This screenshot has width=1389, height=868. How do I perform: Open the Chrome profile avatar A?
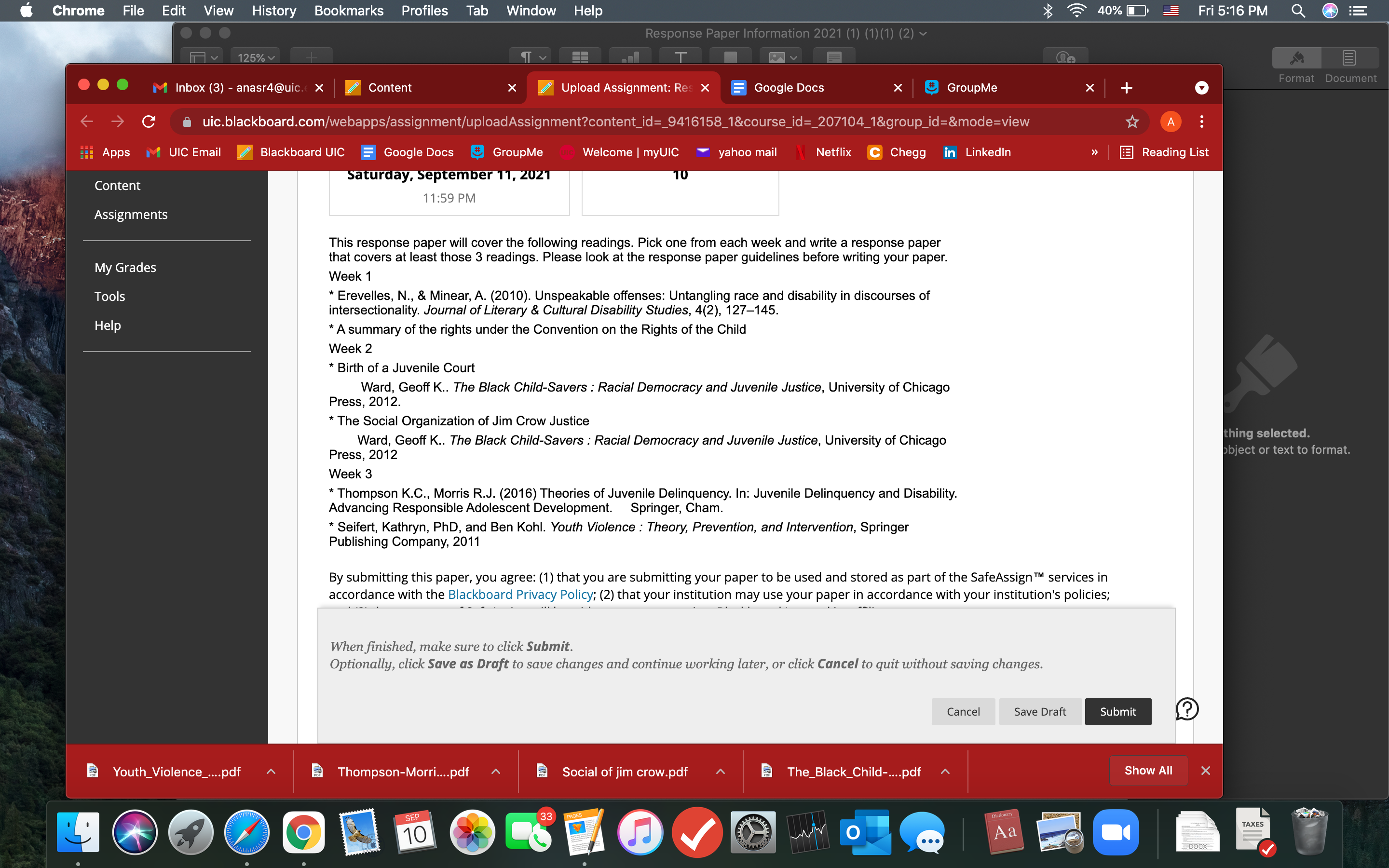(1171, 122)
